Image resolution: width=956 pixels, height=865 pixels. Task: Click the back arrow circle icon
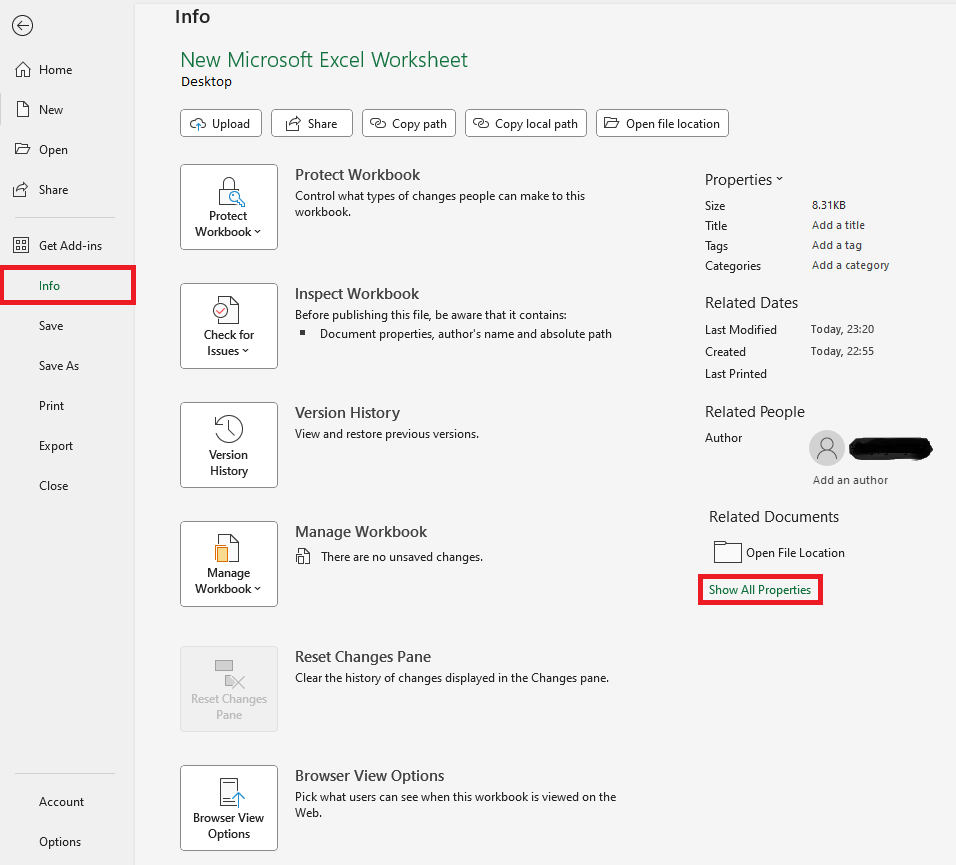click(x=23, y=26)
